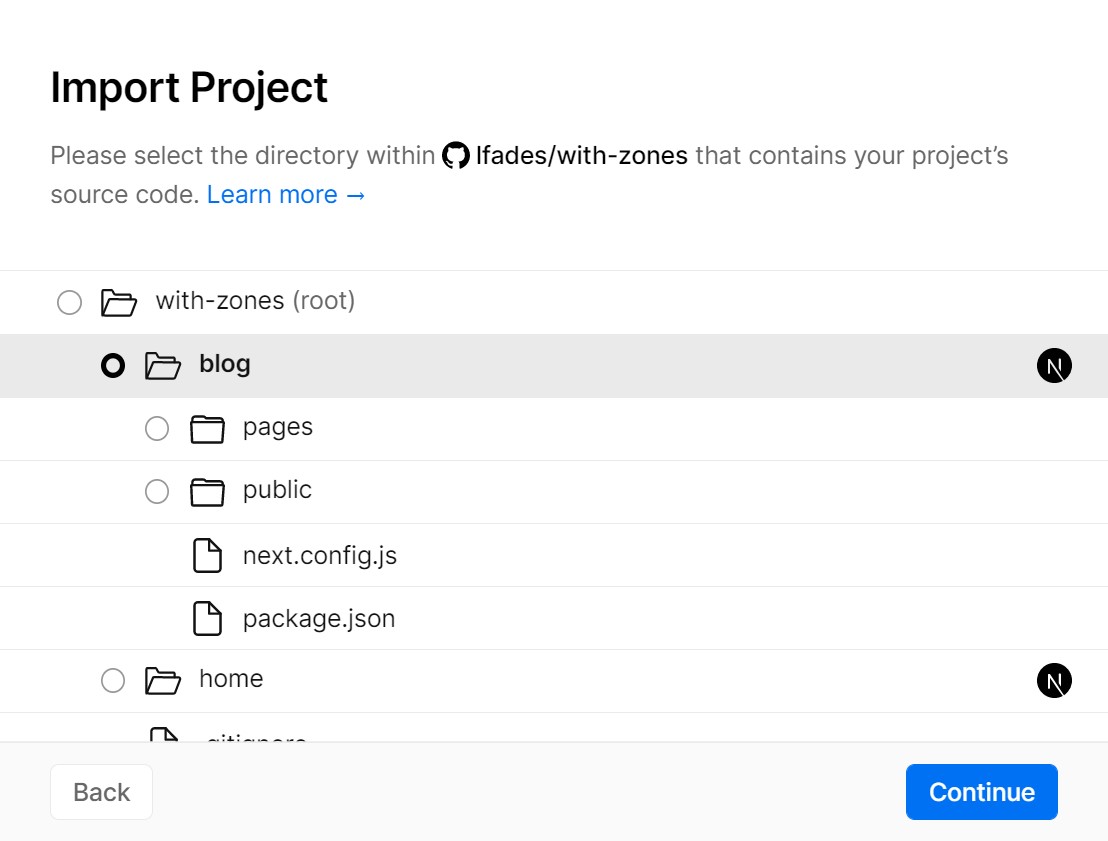Choose the home directory radio button
The height and width of the screenshot is (841, 1108).
113,681
